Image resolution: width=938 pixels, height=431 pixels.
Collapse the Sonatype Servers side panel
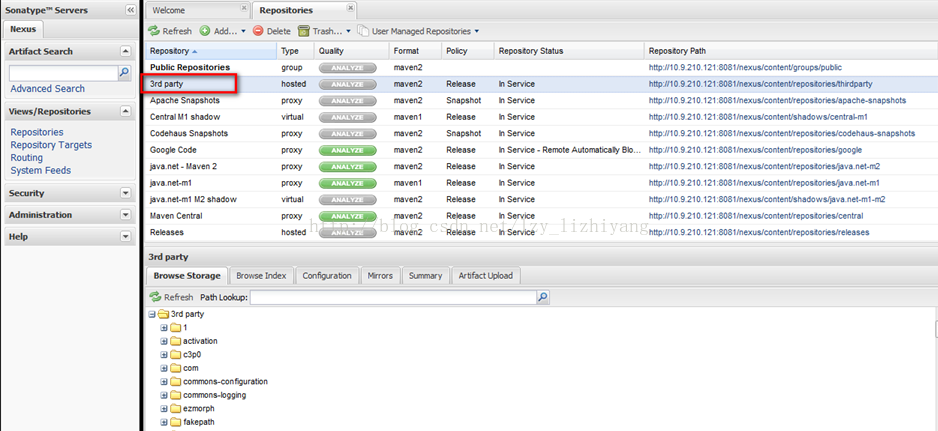pyautogui.click(x=131, y=10)
